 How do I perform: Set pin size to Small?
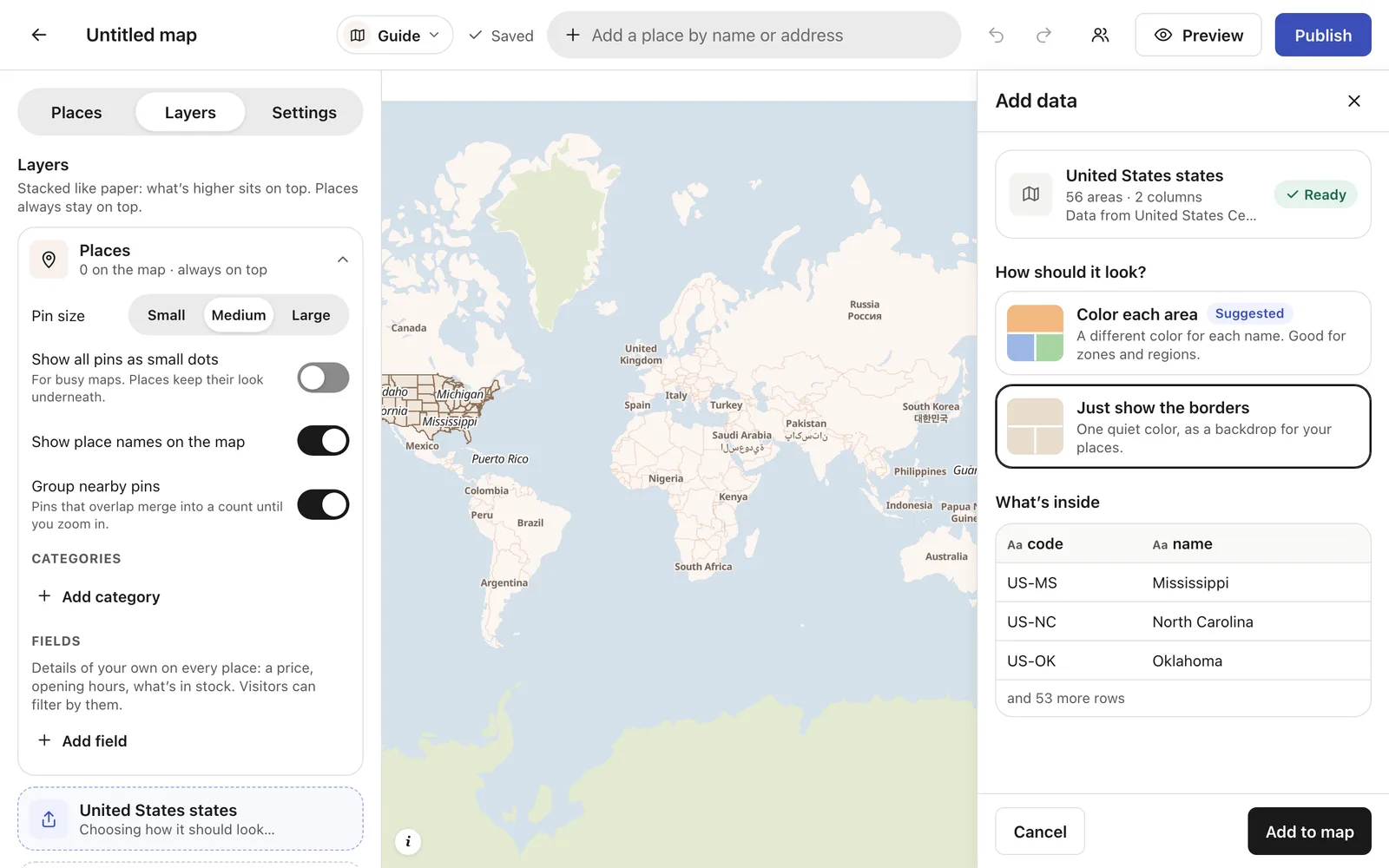[x=166, y=315]
